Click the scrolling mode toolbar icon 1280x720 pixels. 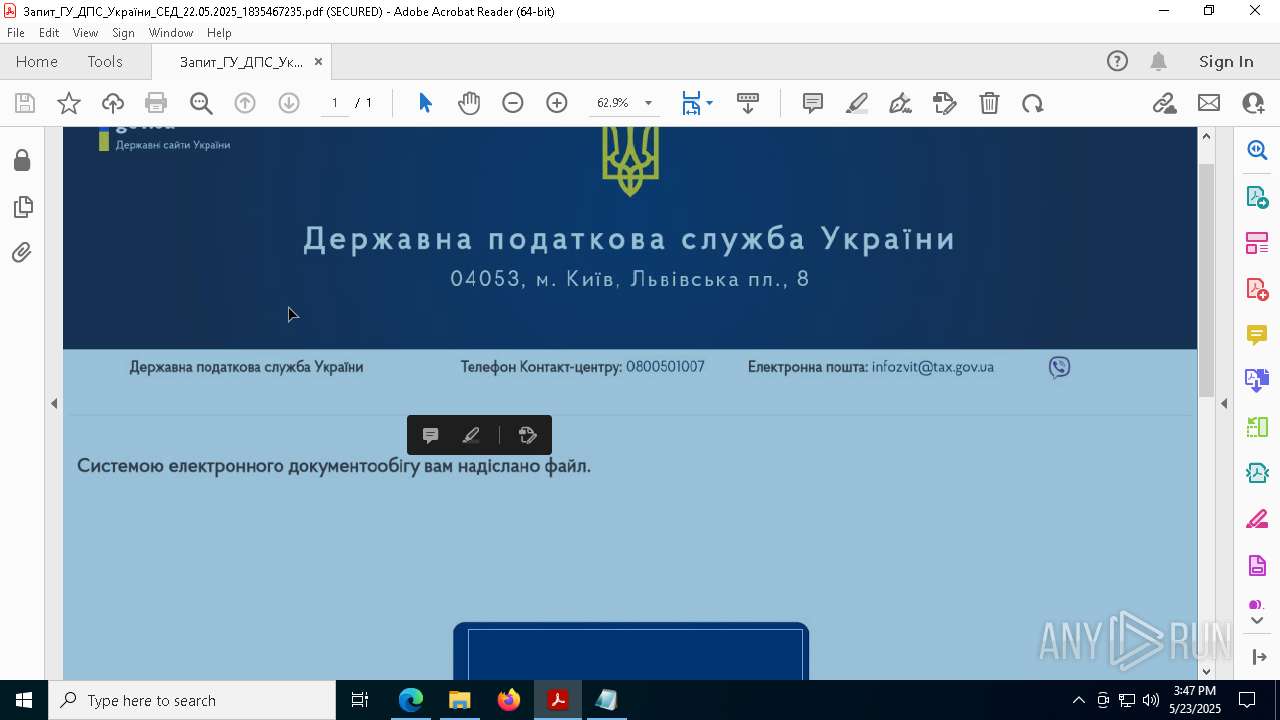pos(748,103)
